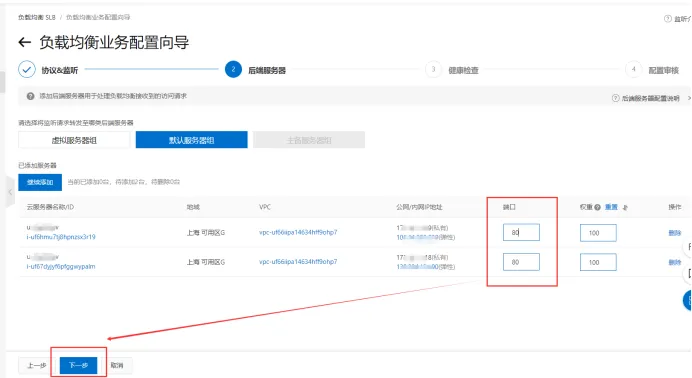Click the completed checkmark step icon for 协议&监听
The width and height of the screenshot is (692, 378).
27,69
